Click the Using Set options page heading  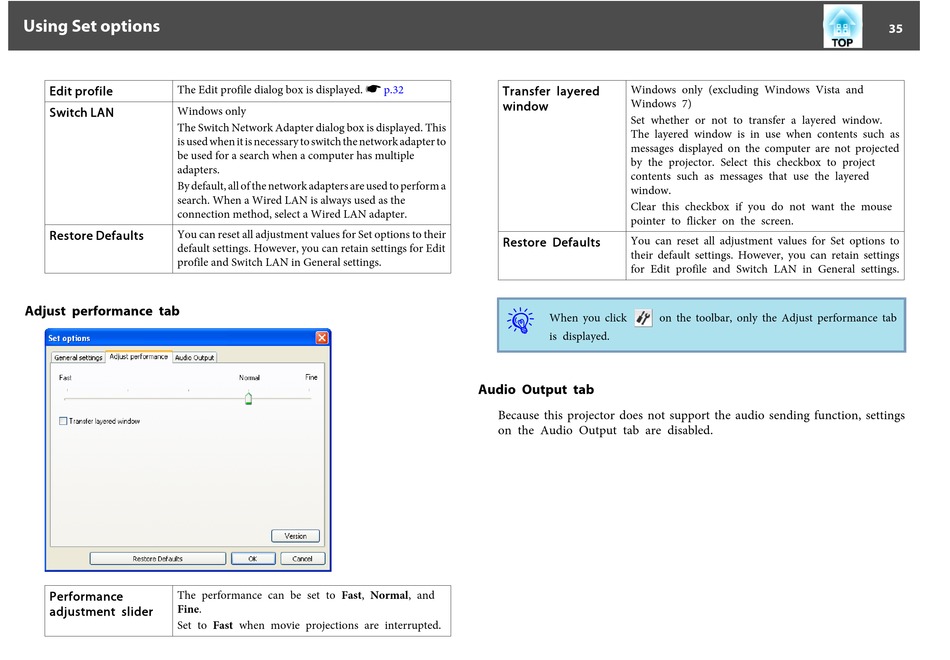[92, 26]
